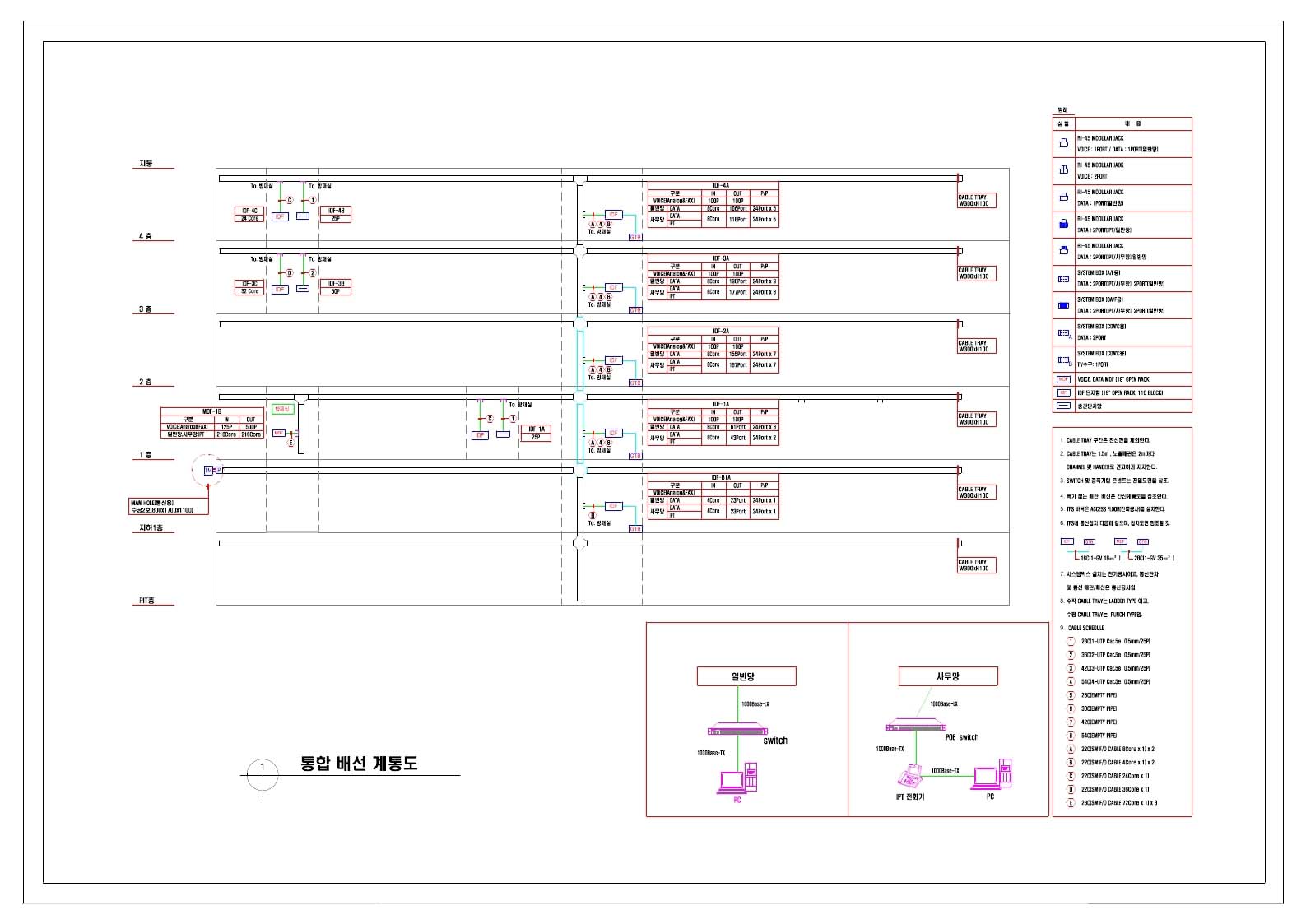Click the 사무망 header box

(948, 676)
